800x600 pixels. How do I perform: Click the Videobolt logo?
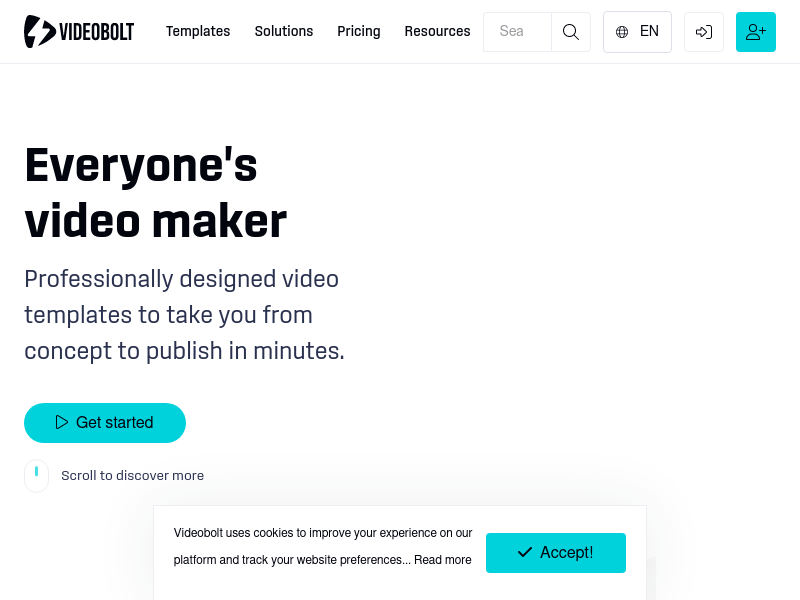tap(79, 32)
